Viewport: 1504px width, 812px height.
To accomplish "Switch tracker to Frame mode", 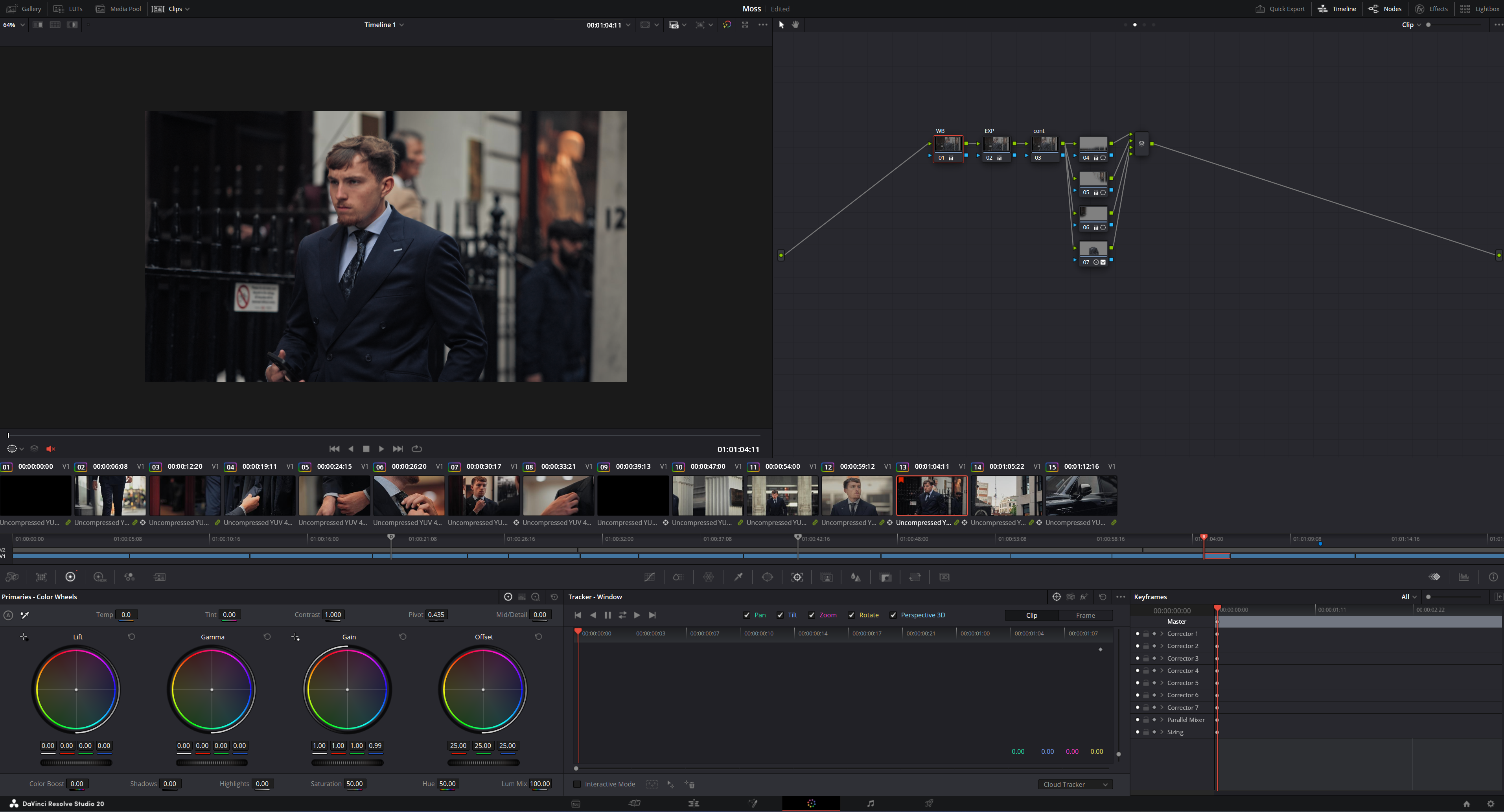I will 1086,615.
